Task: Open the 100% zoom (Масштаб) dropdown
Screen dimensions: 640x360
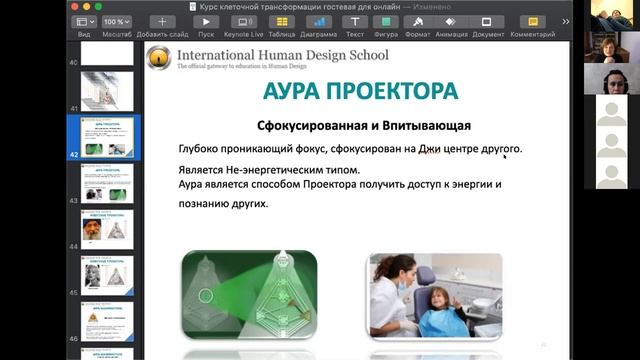Action: pos(117,22)
